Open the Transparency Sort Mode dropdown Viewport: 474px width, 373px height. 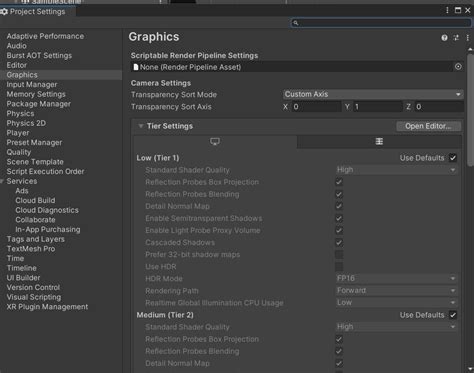click(373, 94)
